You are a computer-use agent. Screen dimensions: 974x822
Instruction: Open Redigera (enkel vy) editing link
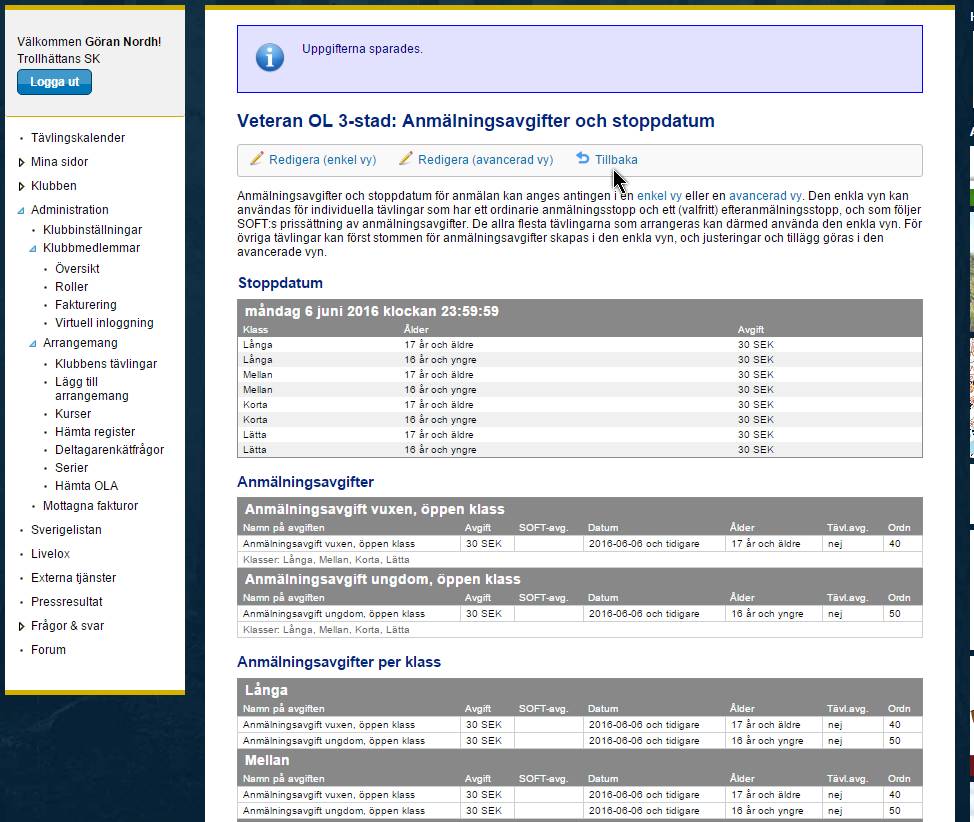coord(322,160)
